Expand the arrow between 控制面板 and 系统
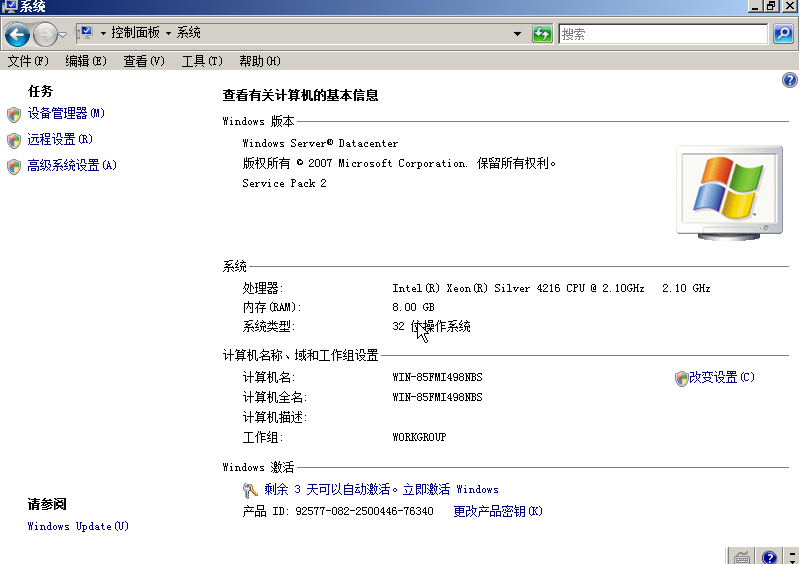 pos(168,34)
